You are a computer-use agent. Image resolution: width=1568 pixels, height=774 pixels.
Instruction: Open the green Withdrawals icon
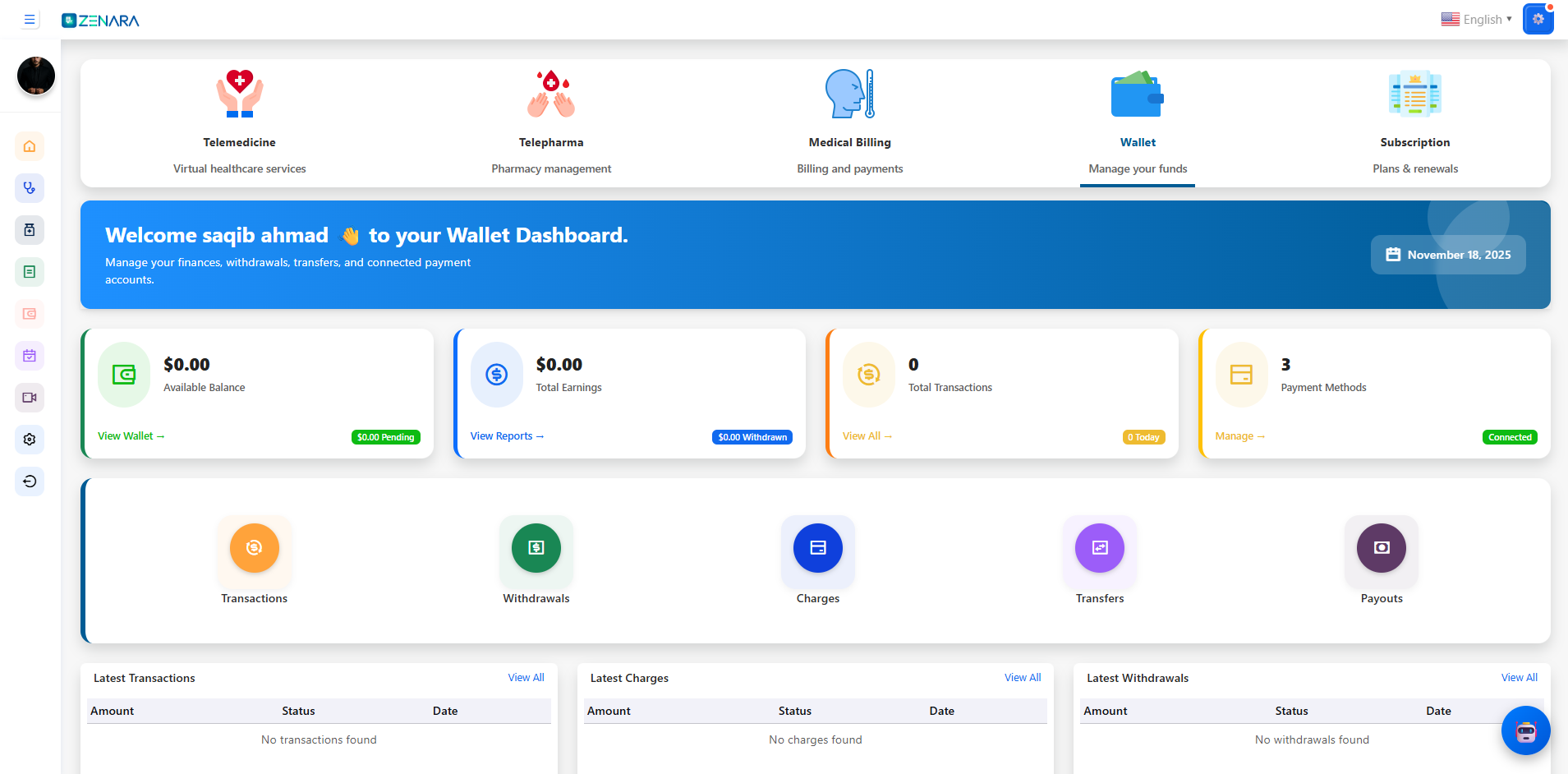[x=536, y=548]
